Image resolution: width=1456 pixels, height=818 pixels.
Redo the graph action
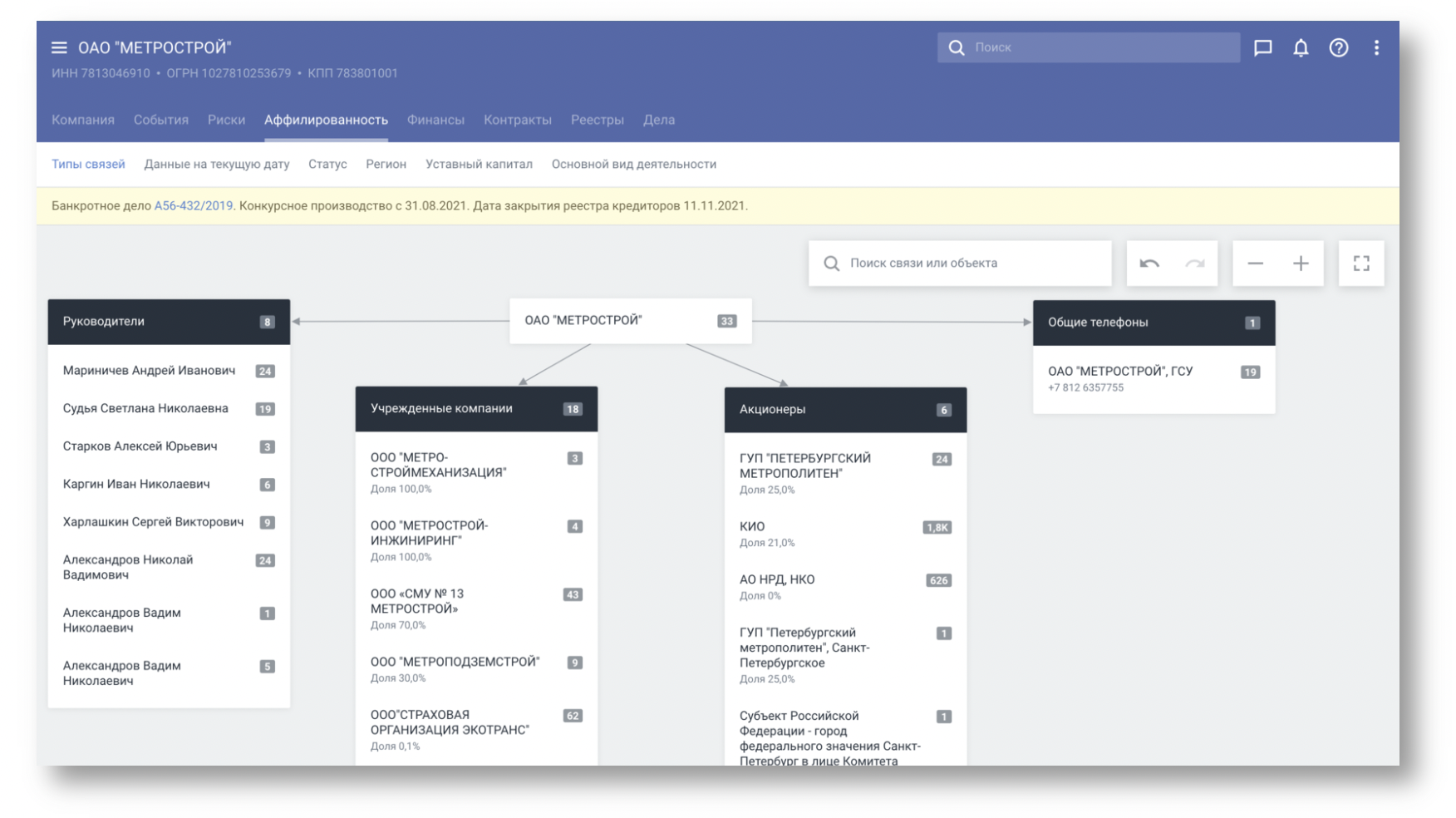1195,264
